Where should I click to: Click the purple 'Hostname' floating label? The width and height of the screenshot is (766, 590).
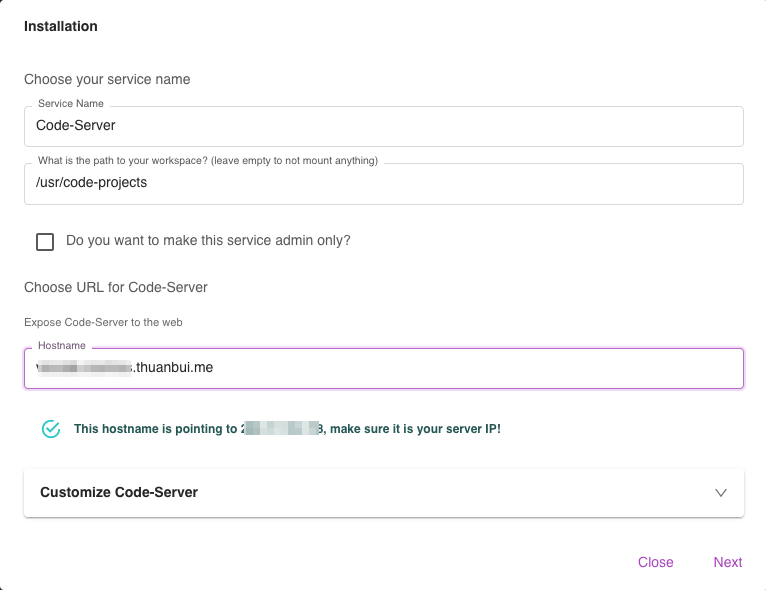62,346
